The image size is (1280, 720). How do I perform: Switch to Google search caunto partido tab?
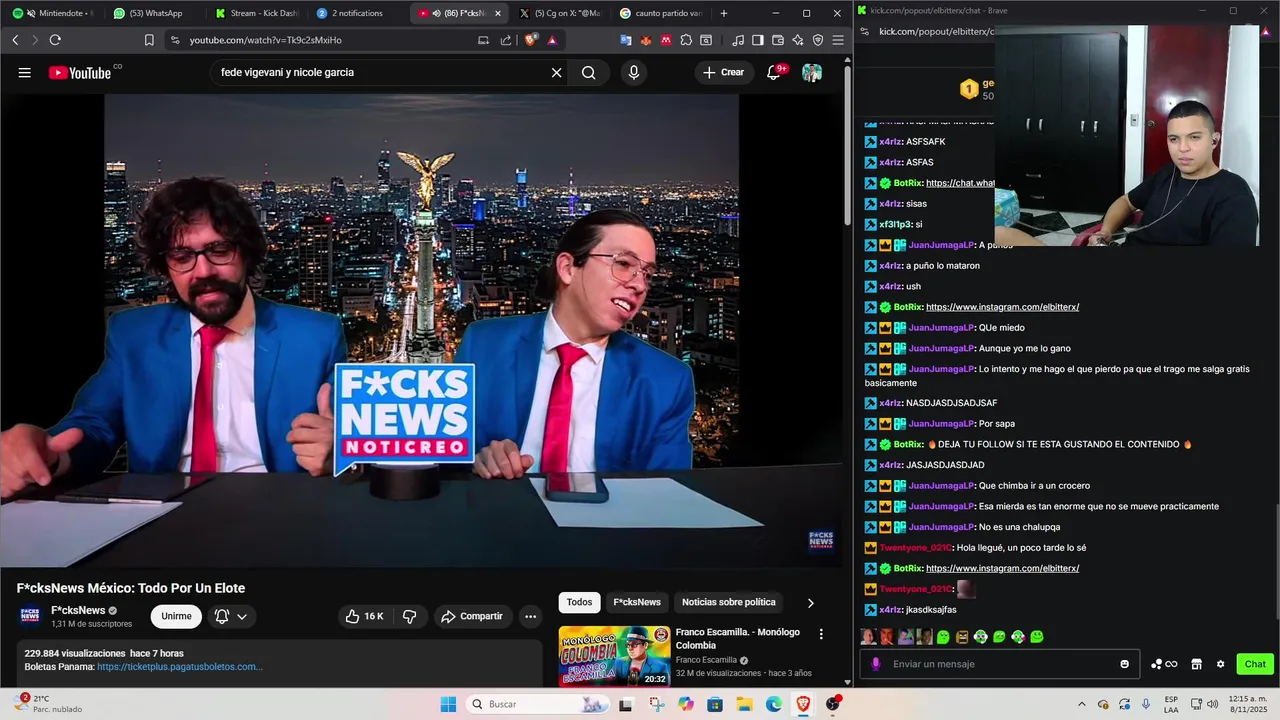tap(660, 13)
